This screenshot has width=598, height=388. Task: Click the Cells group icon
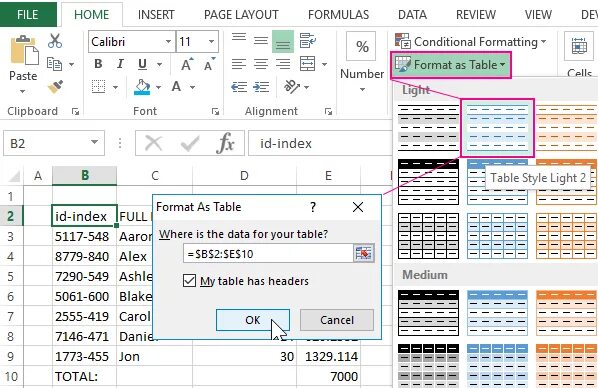tap(579, 47)
